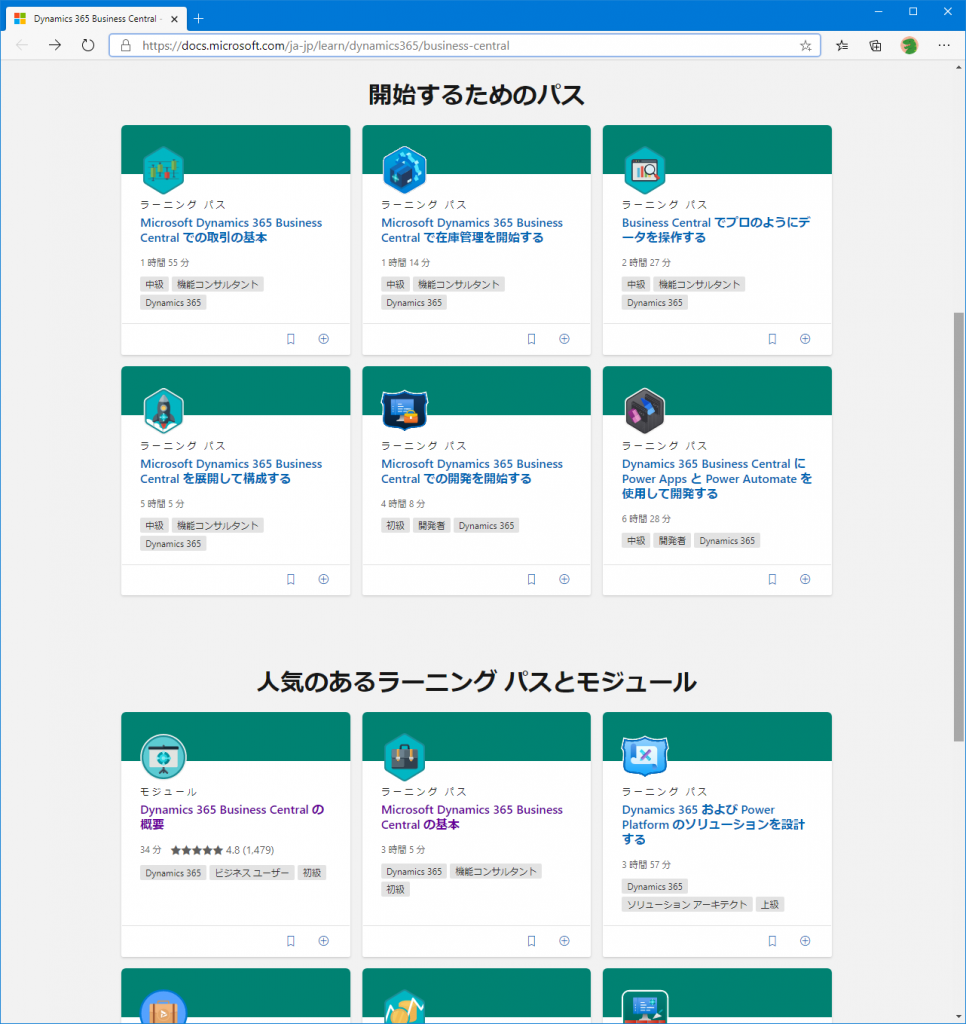Open Business Central での取引の基本 link
The height and width of the screenshot is (1024, 966).
point(231,230)
